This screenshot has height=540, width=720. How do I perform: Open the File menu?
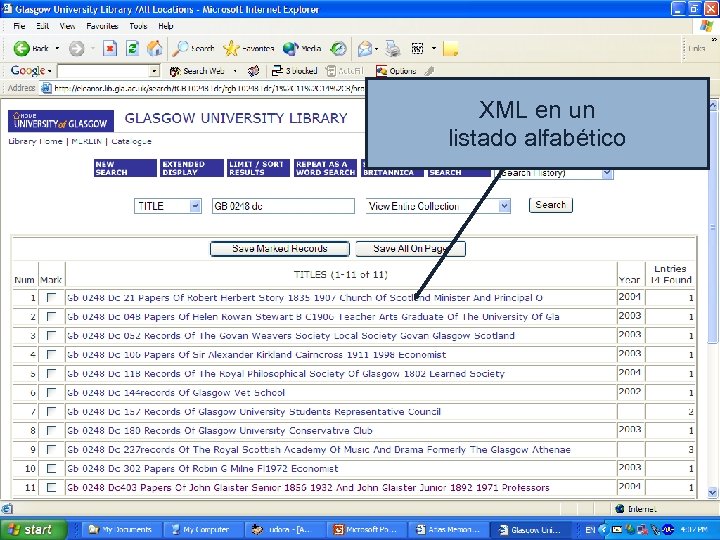19,26
